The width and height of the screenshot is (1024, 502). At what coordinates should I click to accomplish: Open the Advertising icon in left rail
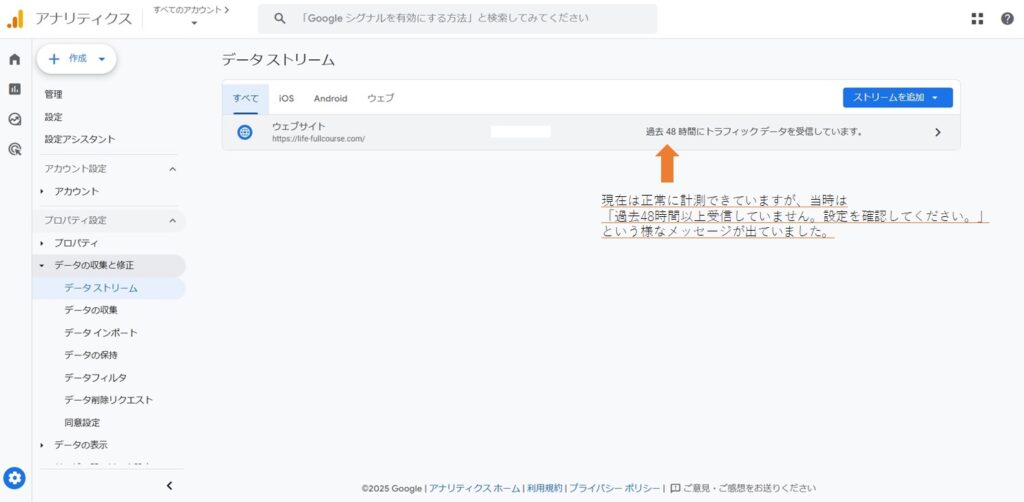[14, 149]
